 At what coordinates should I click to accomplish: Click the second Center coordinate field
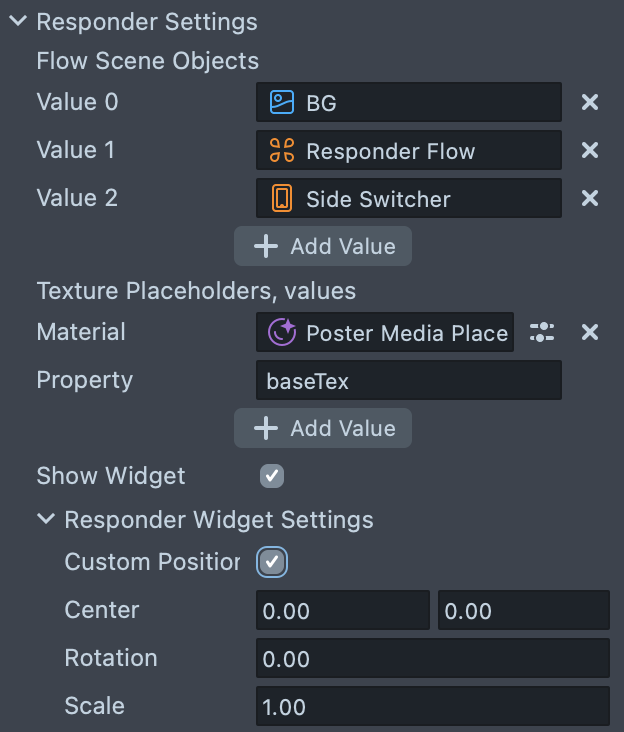[x=523, y=611]
